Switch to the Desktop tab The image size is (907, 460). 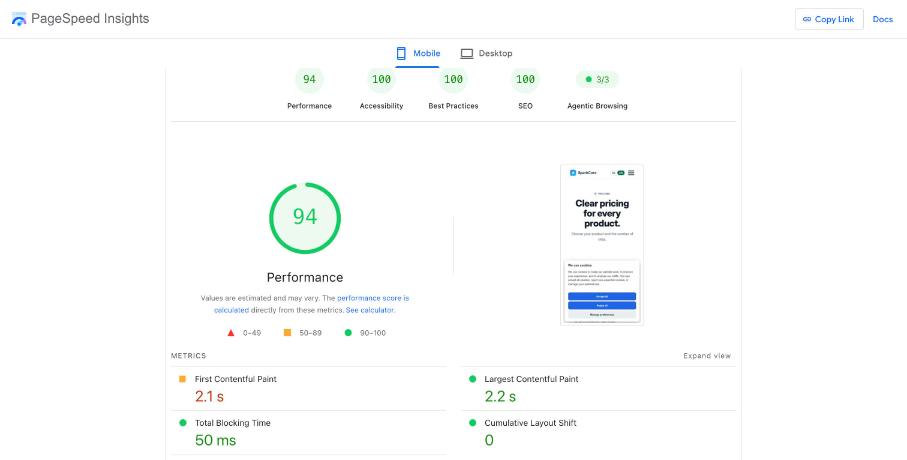[486, 53]
